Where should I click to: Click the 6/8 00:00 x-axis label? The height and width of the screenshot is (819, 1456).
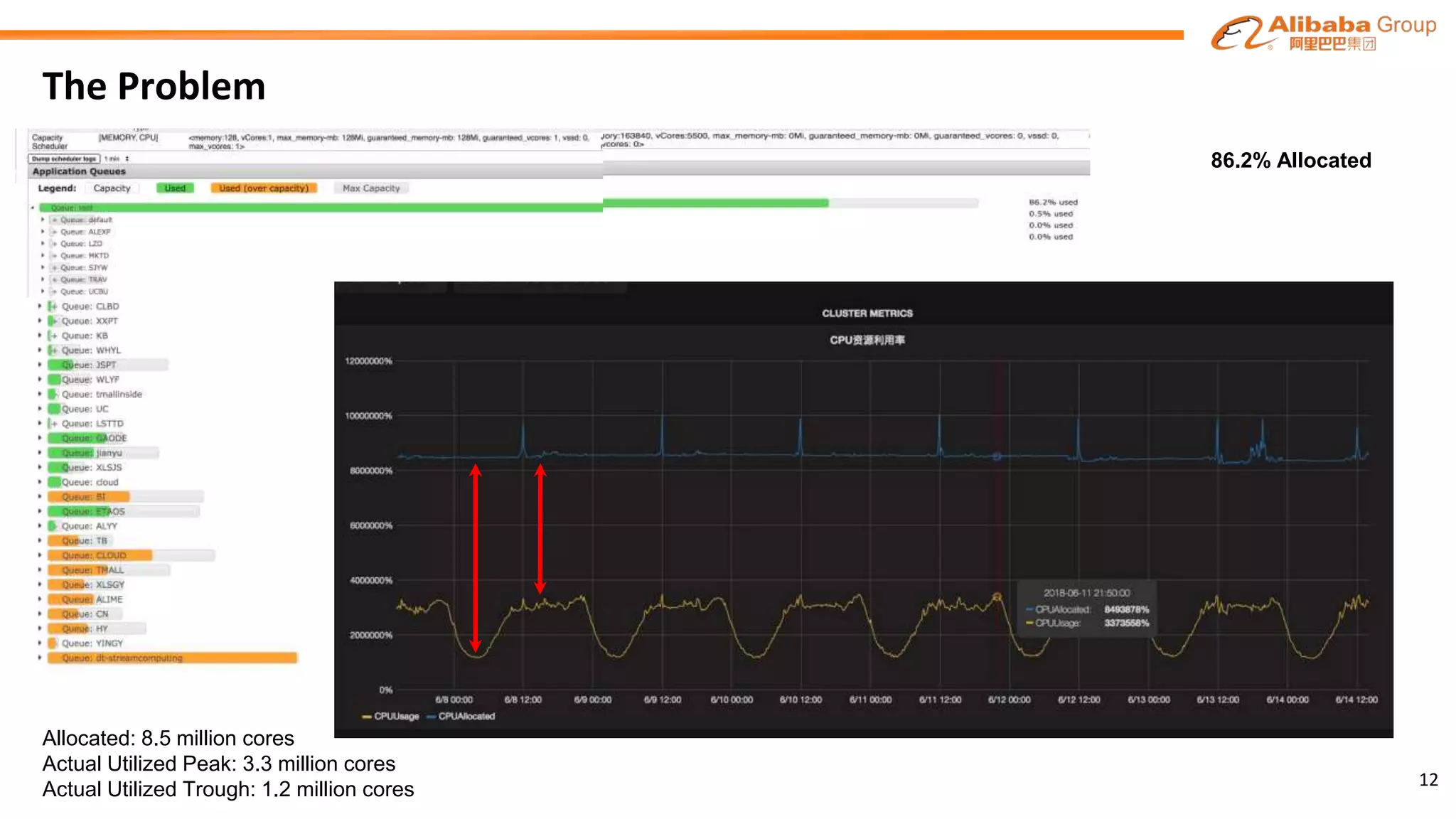coord(454,700)
